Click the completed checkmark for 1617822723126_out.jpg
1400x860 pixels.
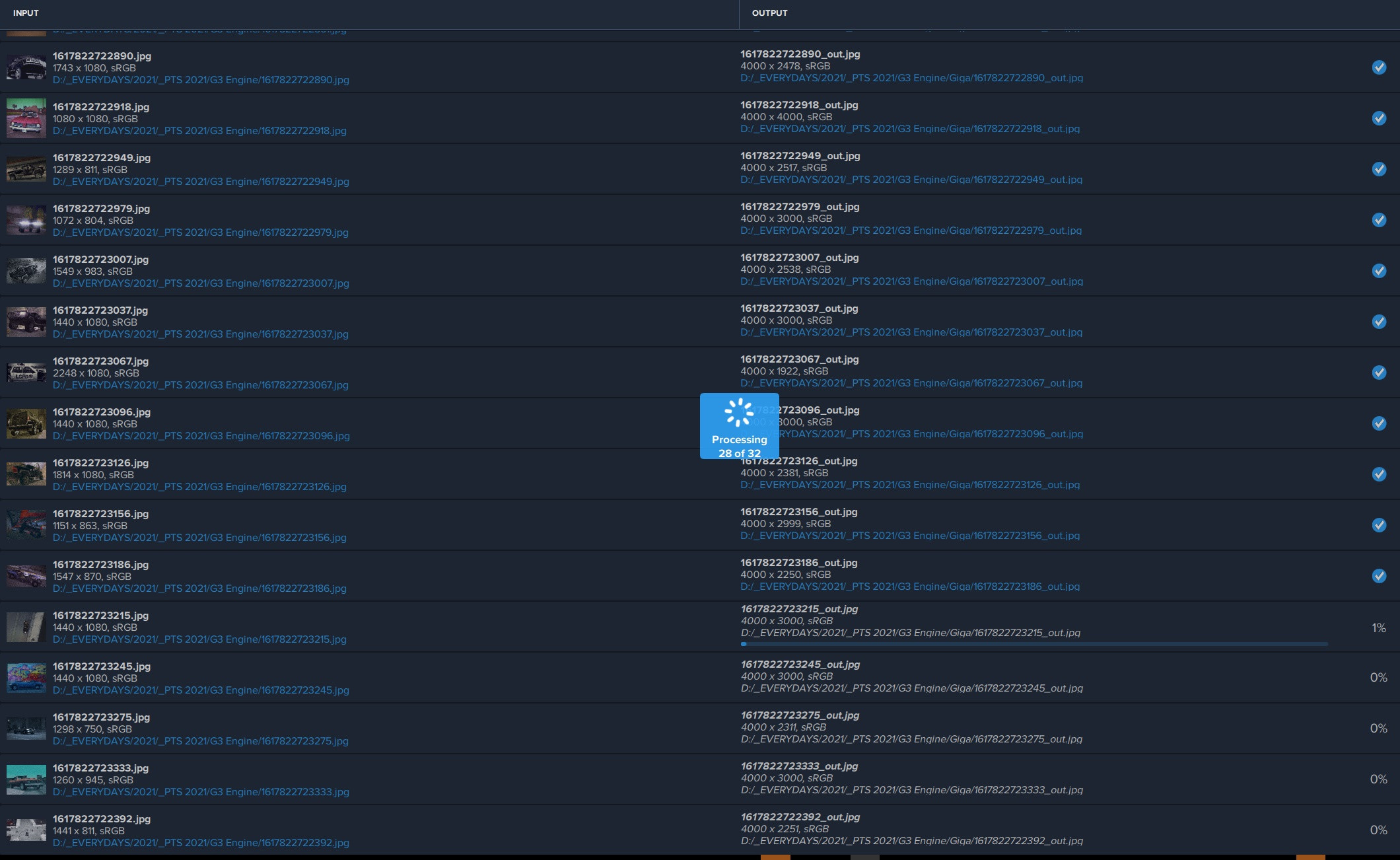(x=1379, y=474)
